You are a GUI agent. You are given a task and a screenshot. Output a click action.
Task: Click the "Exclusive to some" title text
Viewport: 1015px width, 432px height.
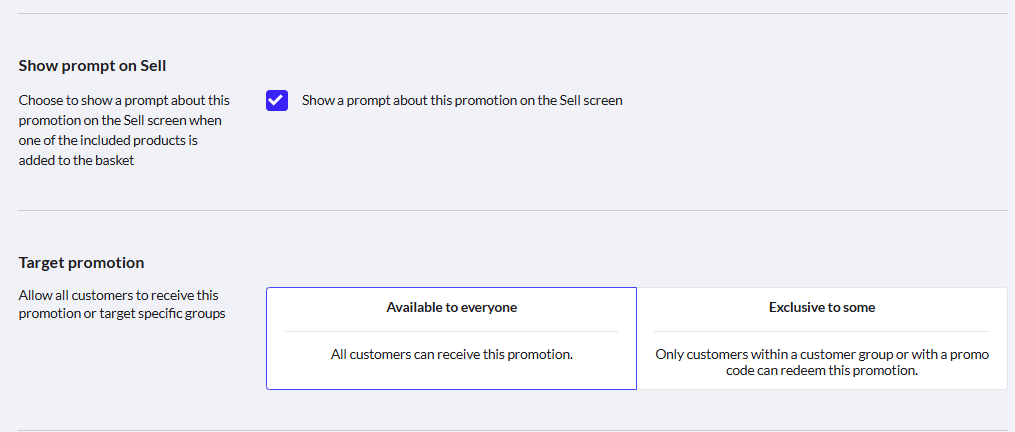(822, 308)
